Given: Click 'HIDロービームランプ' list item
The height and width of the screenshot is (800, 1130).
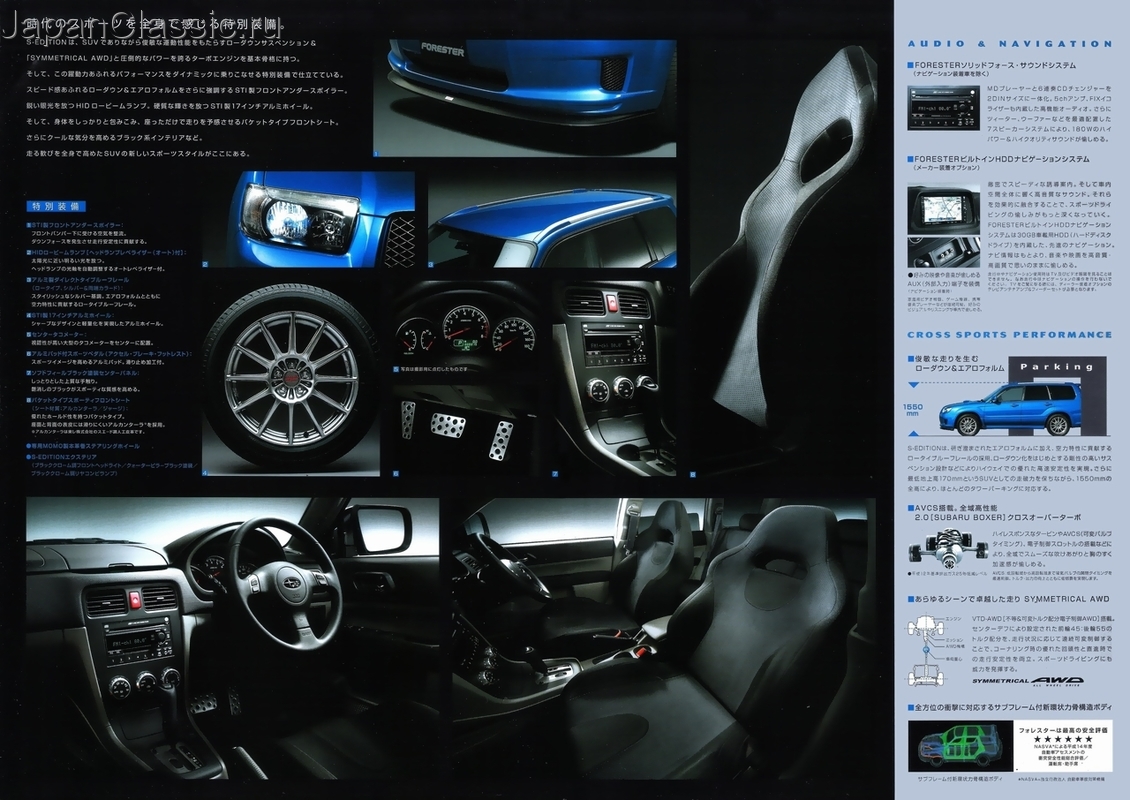Looking at the screenshot, I should click(x=106, y=253).
